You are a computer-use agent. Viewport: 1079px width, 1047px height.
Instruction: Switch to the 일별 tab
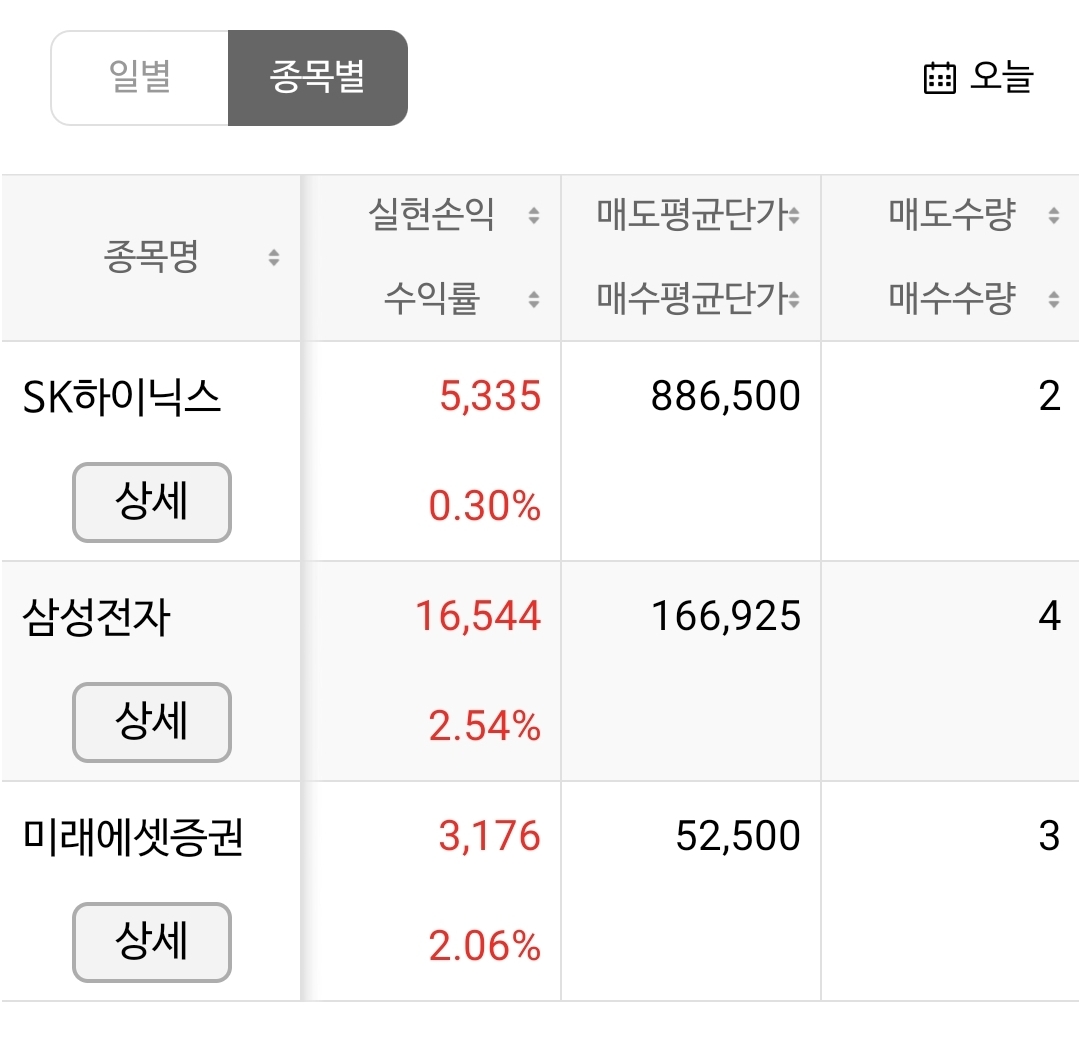(140, 78)
